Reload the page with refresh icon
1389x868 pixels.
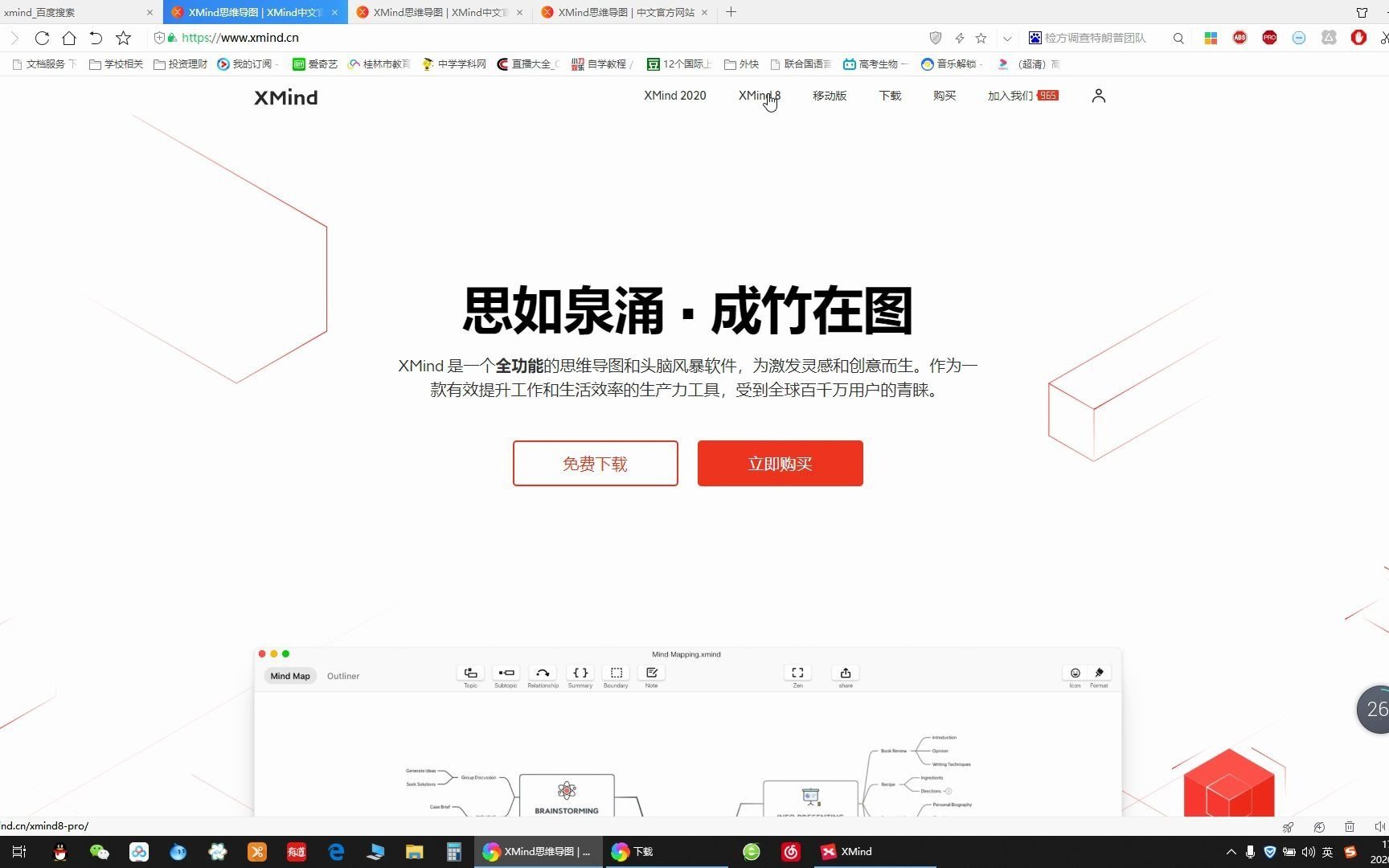tap(42, 38)
